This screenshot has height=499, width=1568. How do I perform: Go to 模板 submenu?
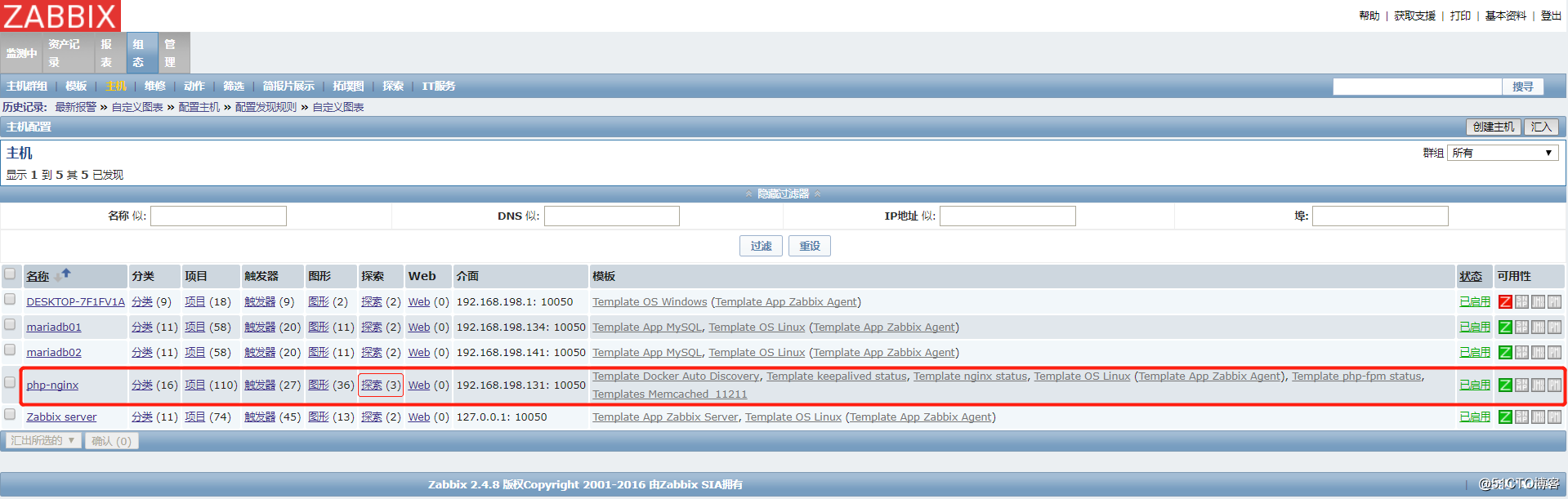[x=76, y=86]
